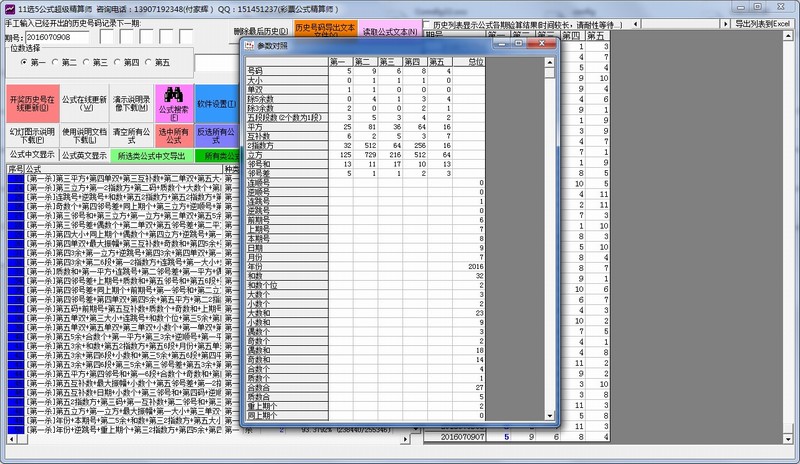Switch to 公式中文显示 tab
Screen dimensions: 800x464
click(x=30, y=155)
